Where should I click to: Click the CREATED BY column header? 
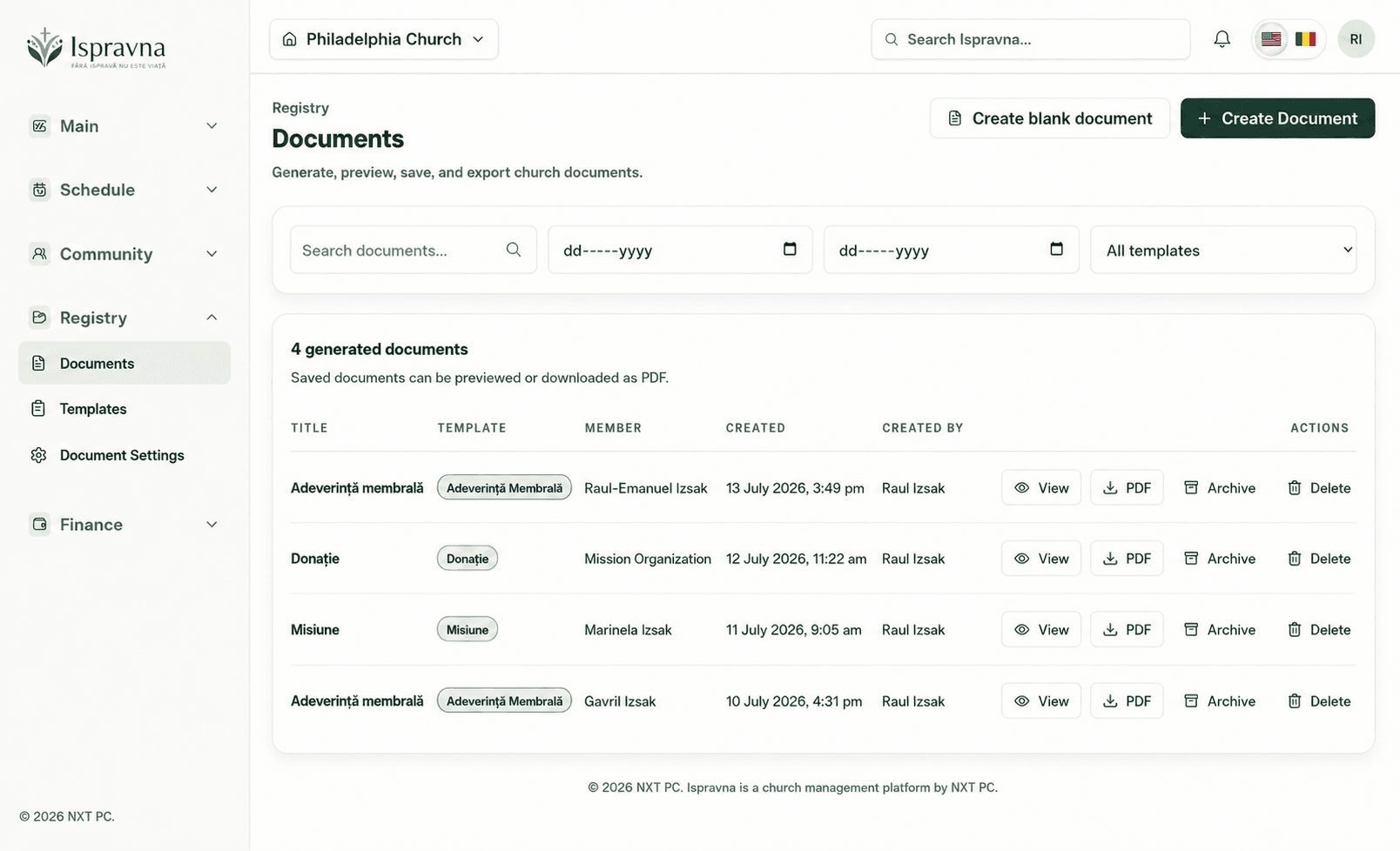coord(923,428)
